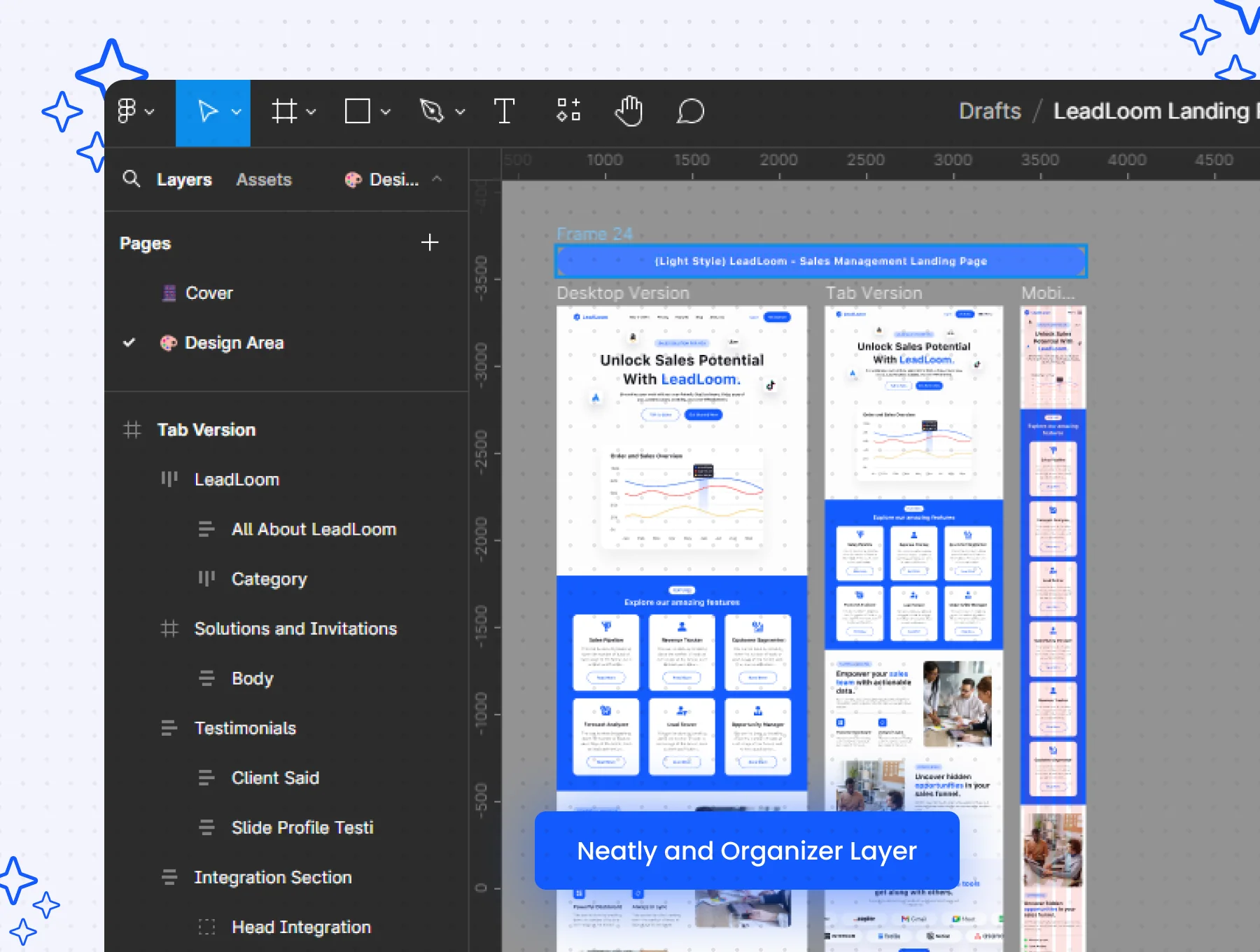The height and width of the screenshot is (952, 1260).
Task: Click the Design Area palette icon
Action: tap(168, 343)
